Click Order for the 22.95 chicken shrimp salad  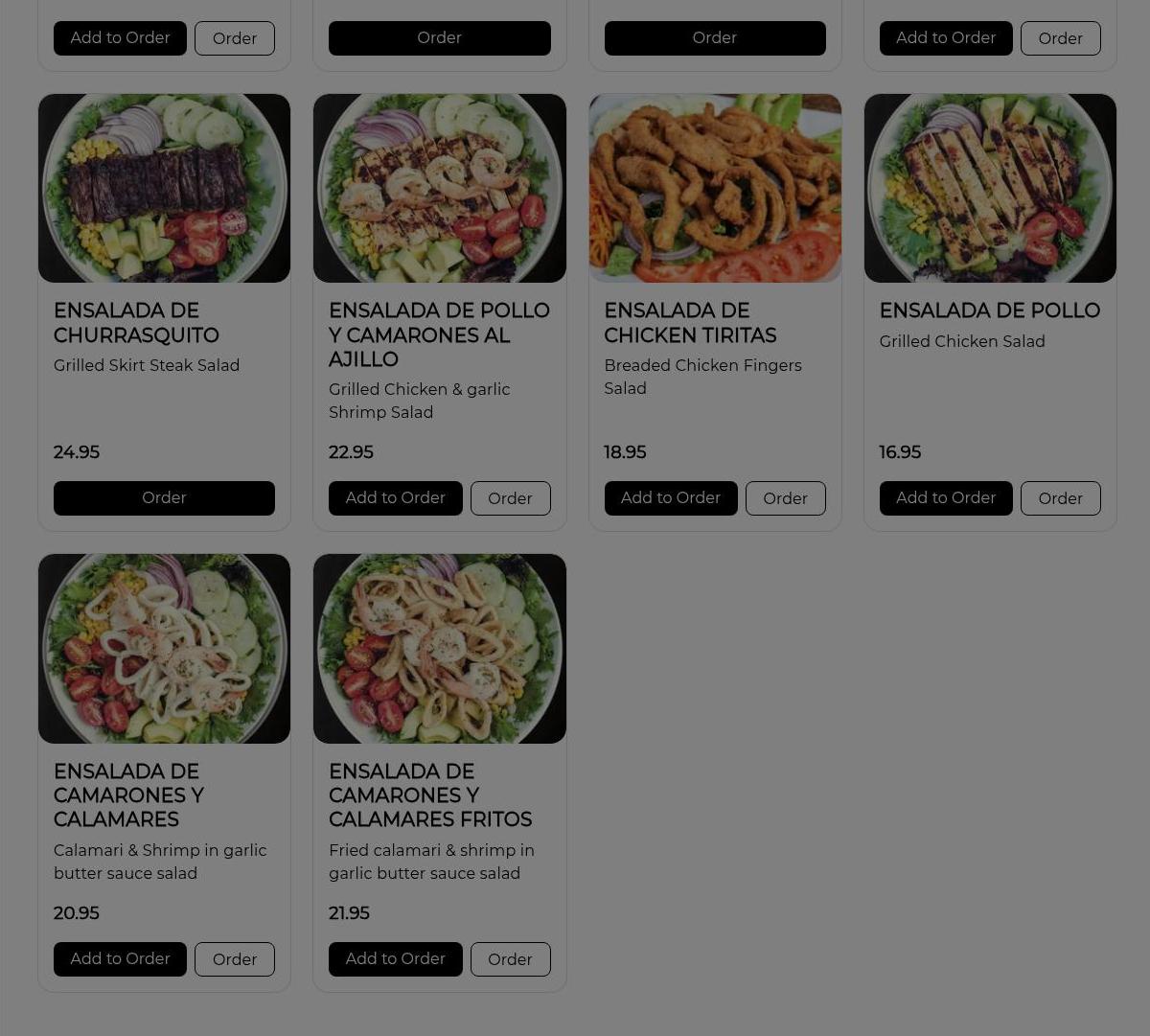(x=510, y=498)
